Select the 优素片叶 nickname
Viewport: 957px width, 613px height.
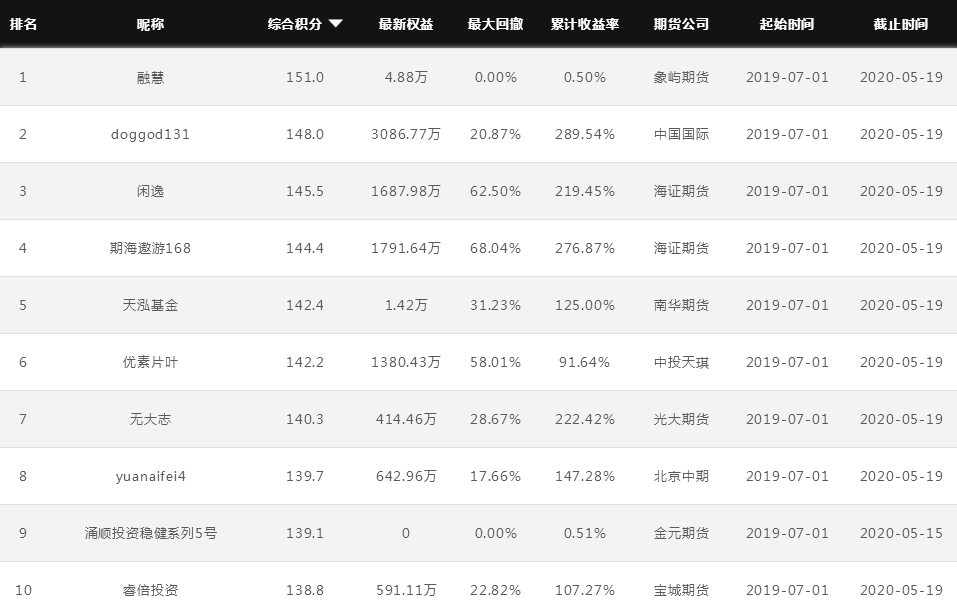click(151, 362)
